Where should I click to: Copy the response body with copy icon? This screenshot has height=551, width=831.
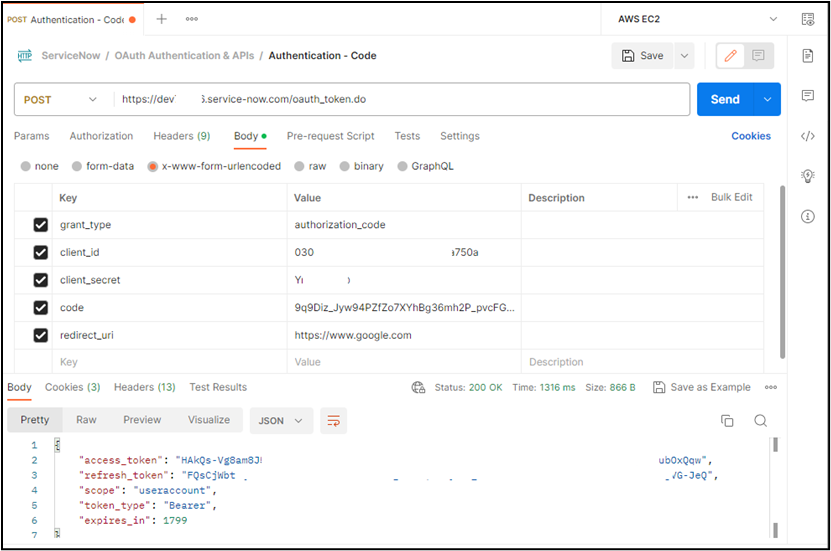tap(727, 421)
